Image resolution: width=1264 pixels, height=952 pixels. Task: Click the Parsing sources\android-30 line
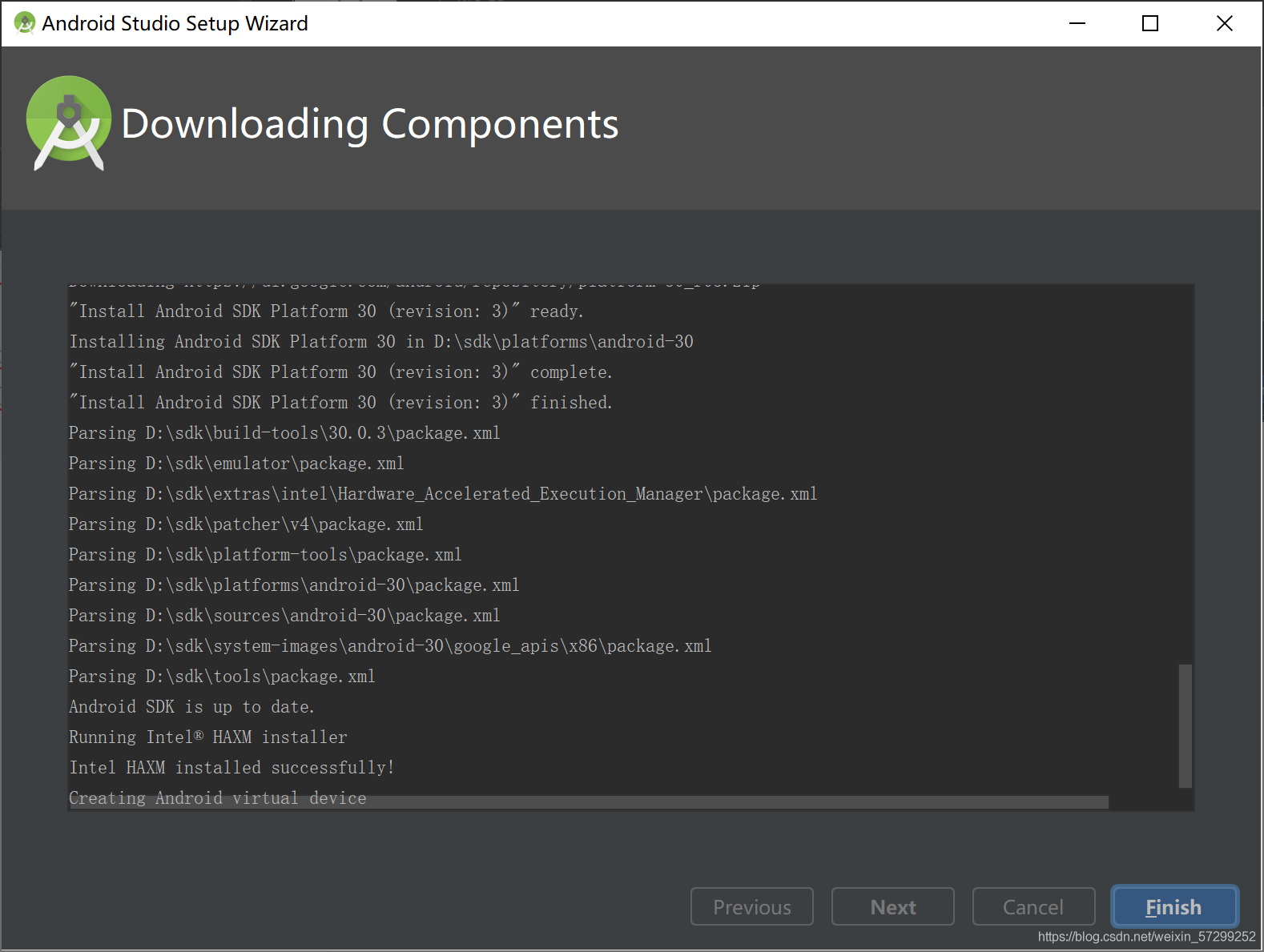tap(284, 615)
